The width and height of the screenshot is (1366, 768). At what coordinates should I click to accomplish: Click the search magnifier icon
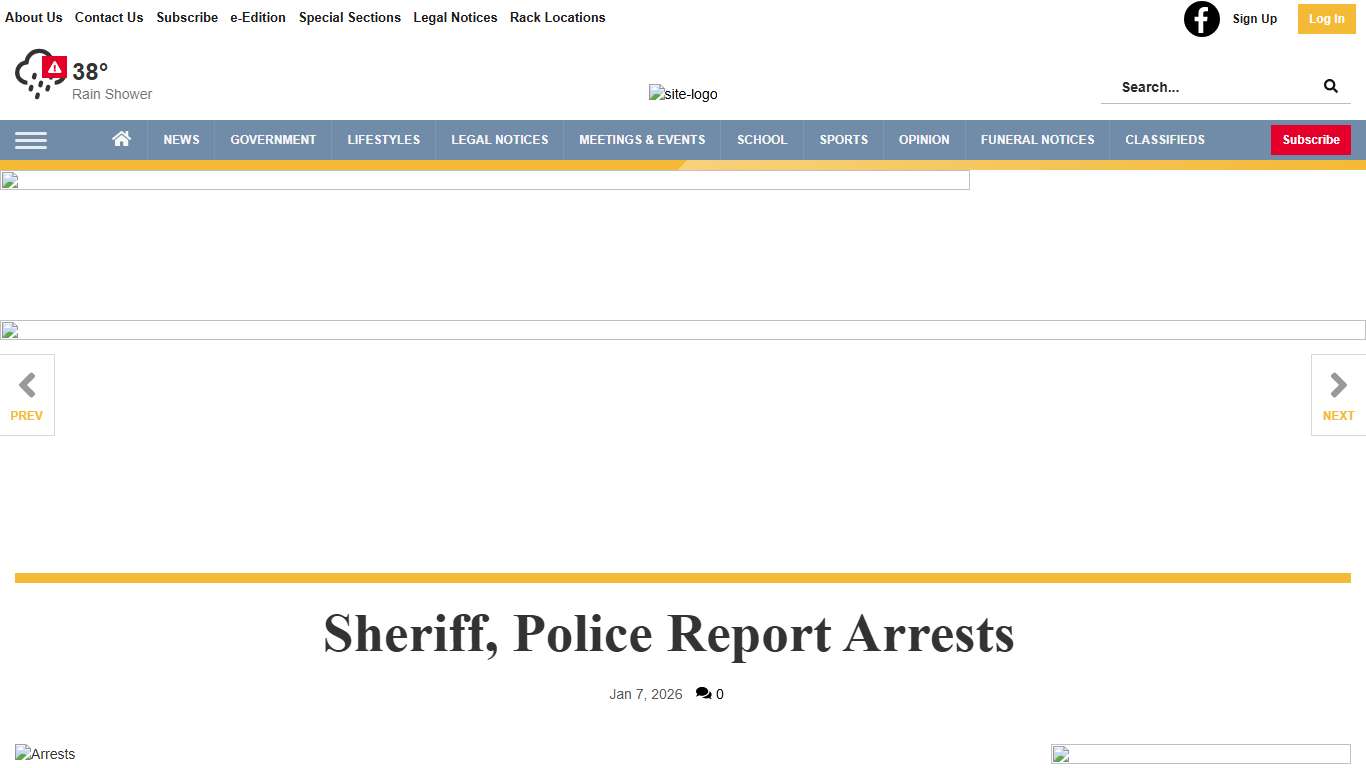(x=1330, y=86)
